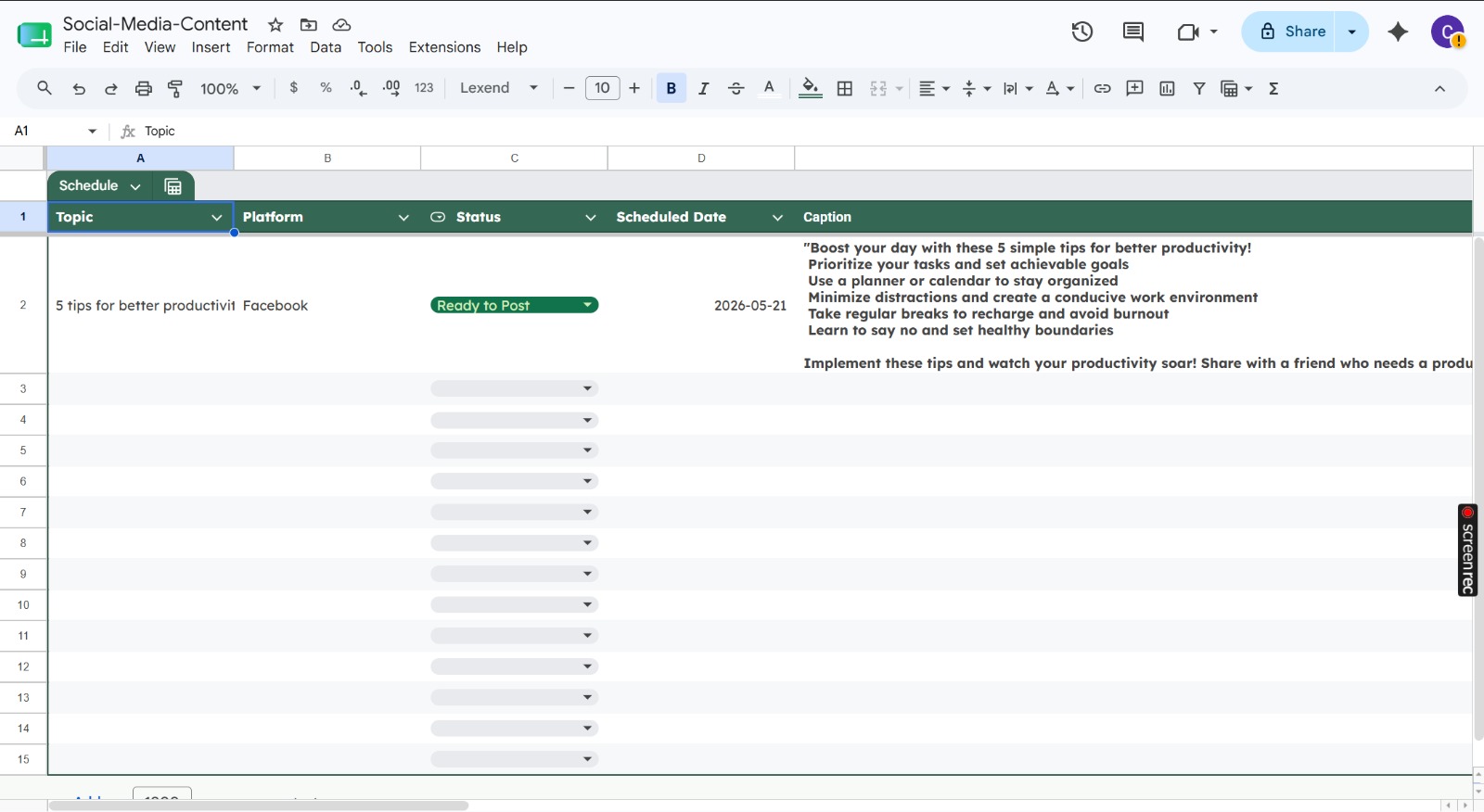The width and height of the screenshot is (1484, 812).
Task: Click the table view icon beside Schedule
Action: point(173,186)
